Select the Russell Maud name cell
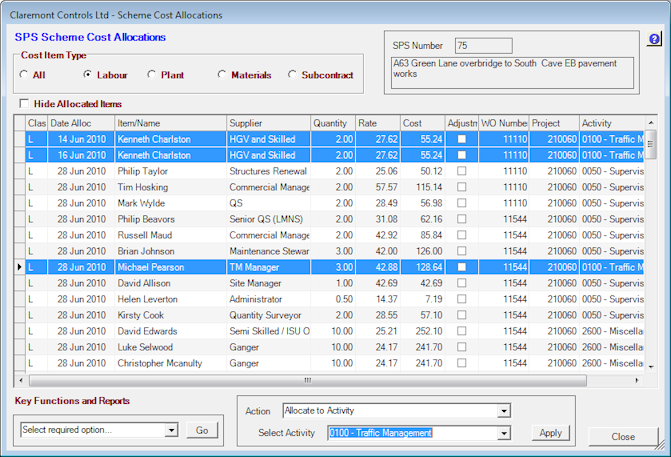The width and height of the screenshot is (671, 457). click(171, 235)
